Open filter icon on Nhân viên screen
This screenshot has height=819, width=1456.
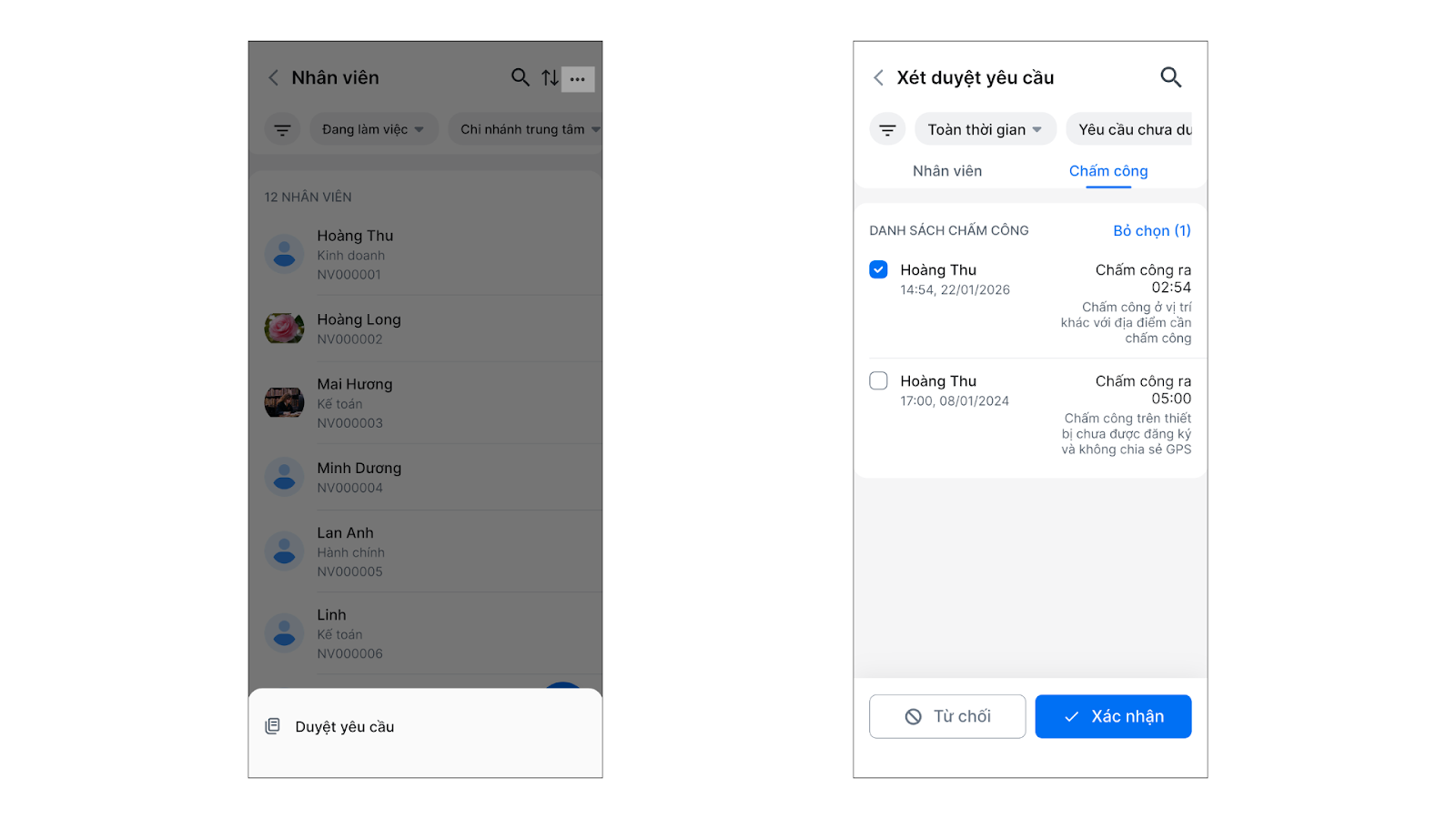pos(282,129)
